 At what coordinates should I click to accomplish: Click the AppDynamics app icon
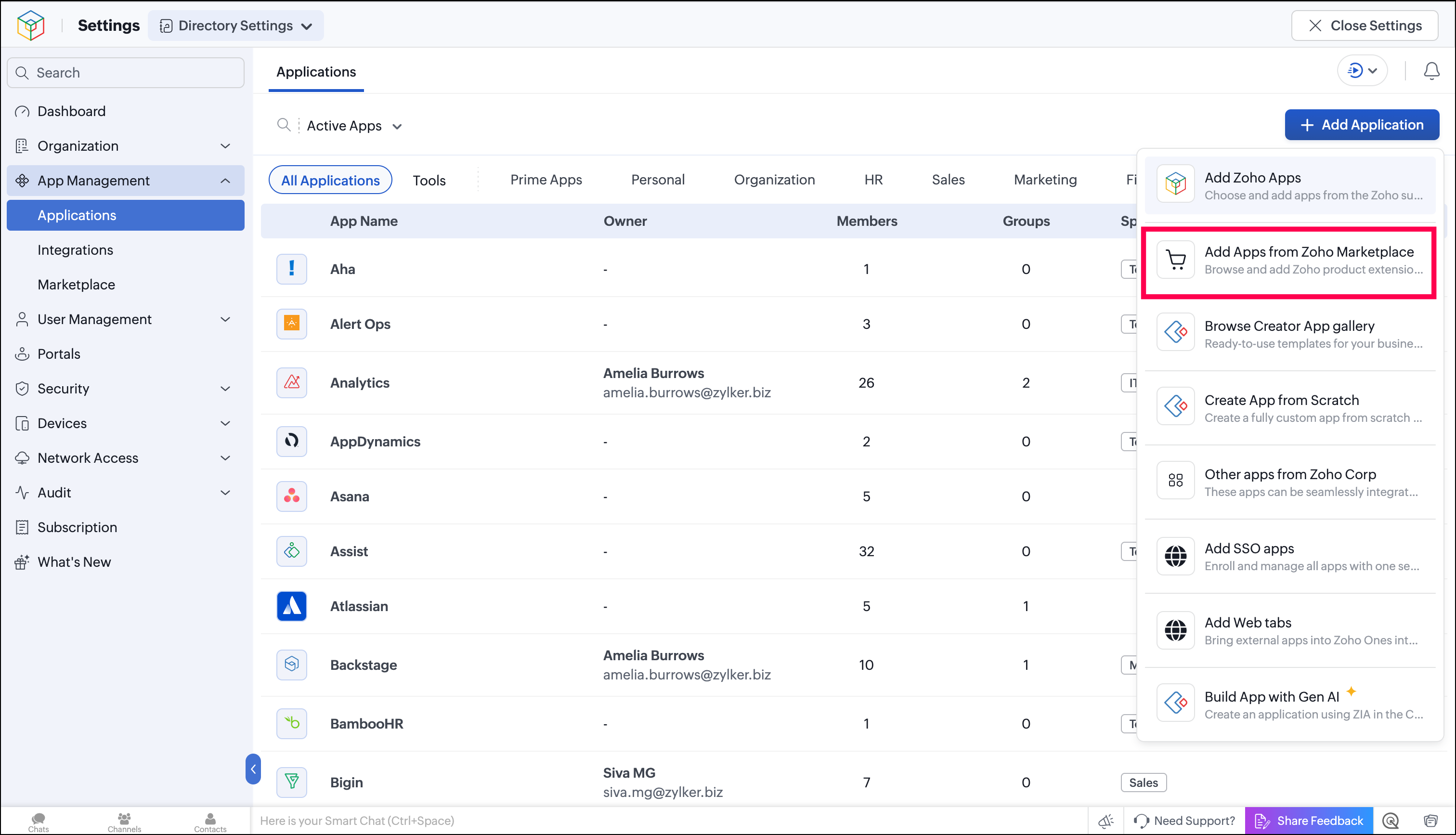[x=292, y=442]
